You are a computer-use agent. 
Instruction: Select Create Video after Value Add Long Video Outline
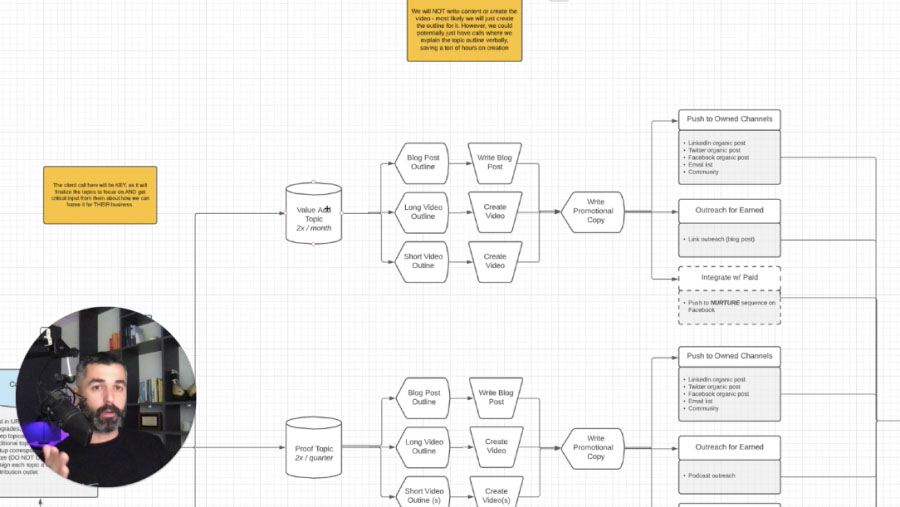pos(495,212)
